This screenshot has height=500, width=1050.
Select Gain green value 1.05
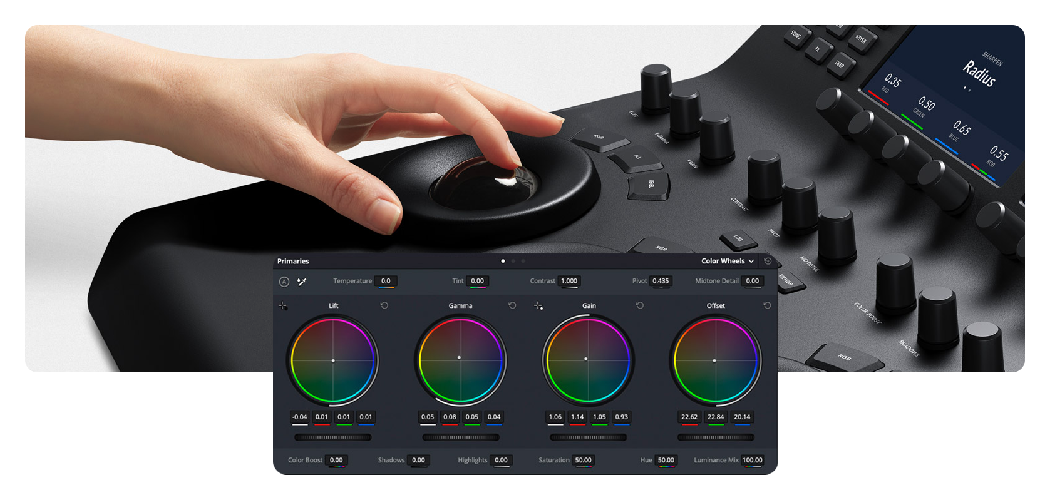pos(599,418)
